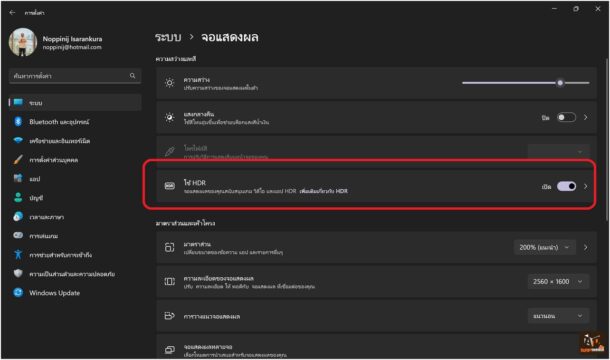The width and height of the screenshot is (610, 360).
Task: Click the display resolution icon
Action: click(169, 281)
